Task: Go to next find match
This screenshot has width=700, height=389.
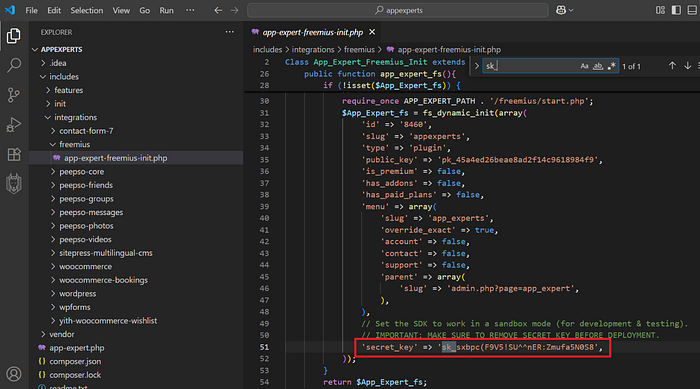Action: click(688, 66)
